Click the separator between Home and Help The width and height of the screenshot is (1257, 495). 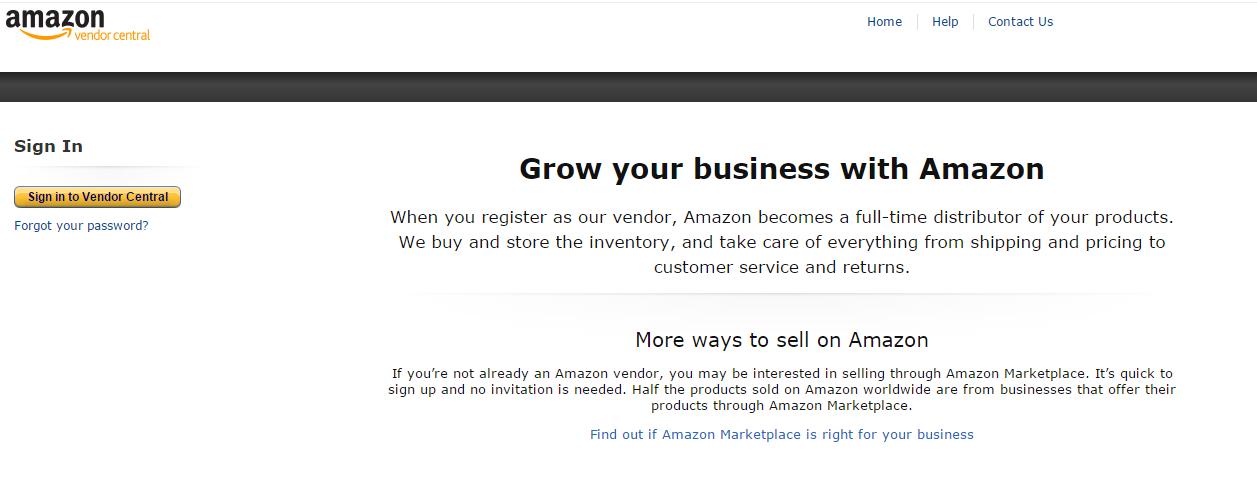coord(917,22)
